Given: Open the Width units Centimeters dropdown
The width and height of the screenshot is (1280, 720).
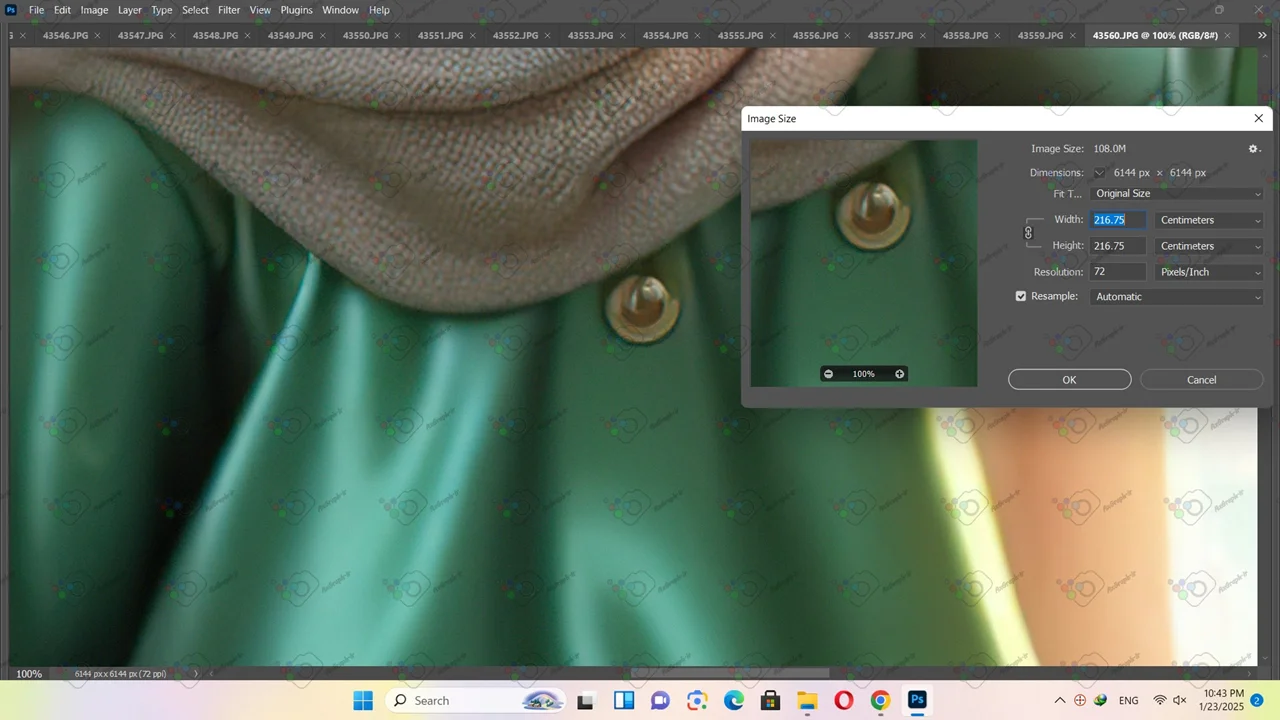Looking at the screenshot, I should (x=1209, y=220).
